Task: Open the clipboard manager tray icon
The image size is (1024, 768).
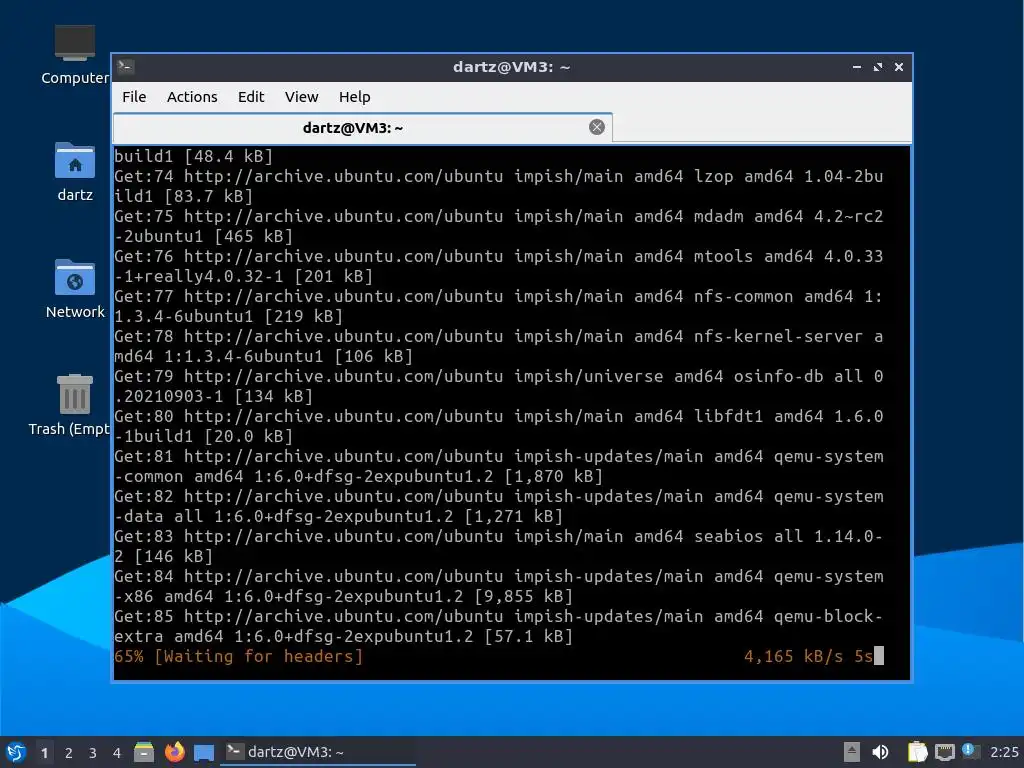Action: pos(917,752)
